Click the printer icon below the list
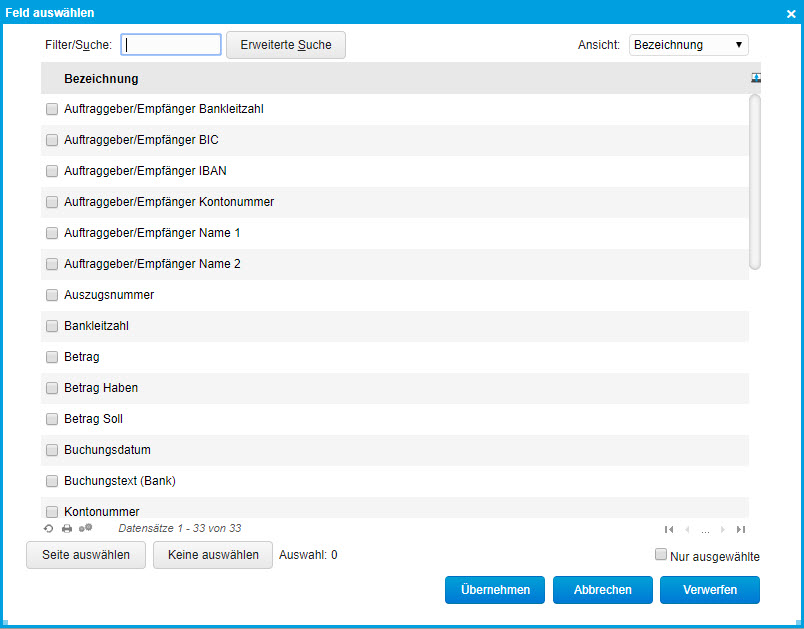 (67, 528)
